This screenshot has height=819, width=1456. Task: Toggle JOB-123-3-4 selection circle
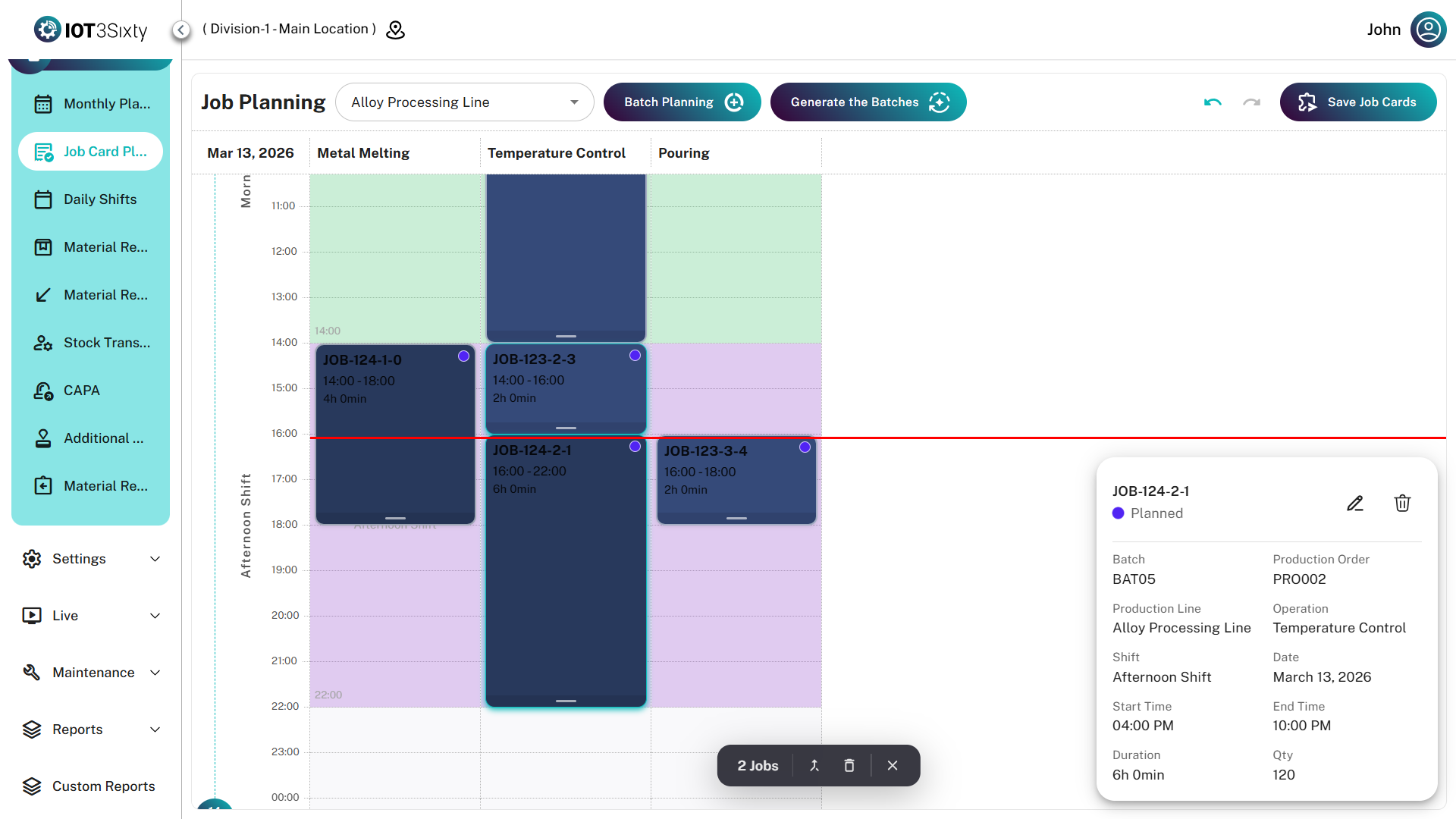click(805, 447)
